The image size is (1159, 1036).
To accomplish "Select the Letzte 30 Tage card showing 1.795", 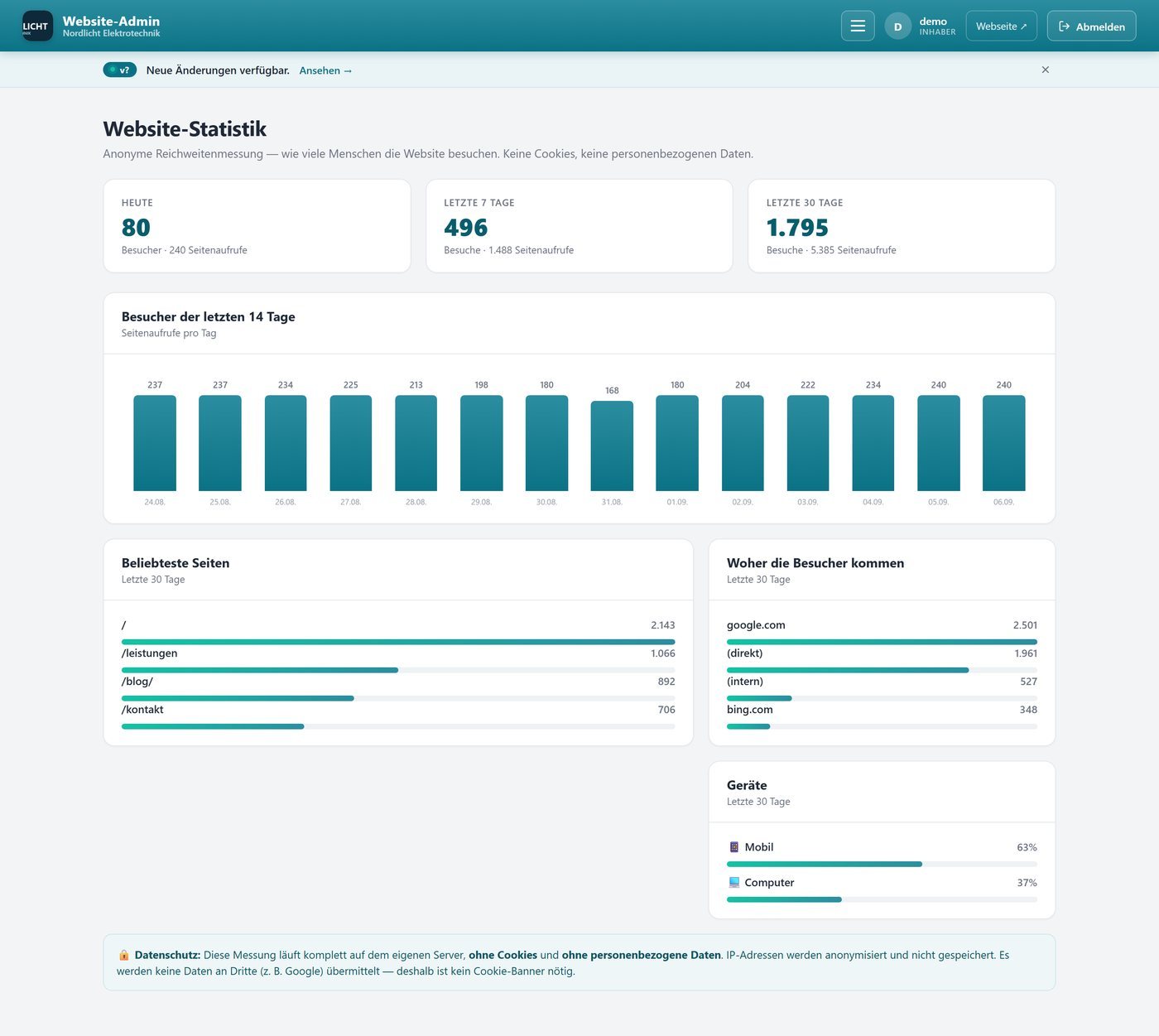I will (902, 226).
